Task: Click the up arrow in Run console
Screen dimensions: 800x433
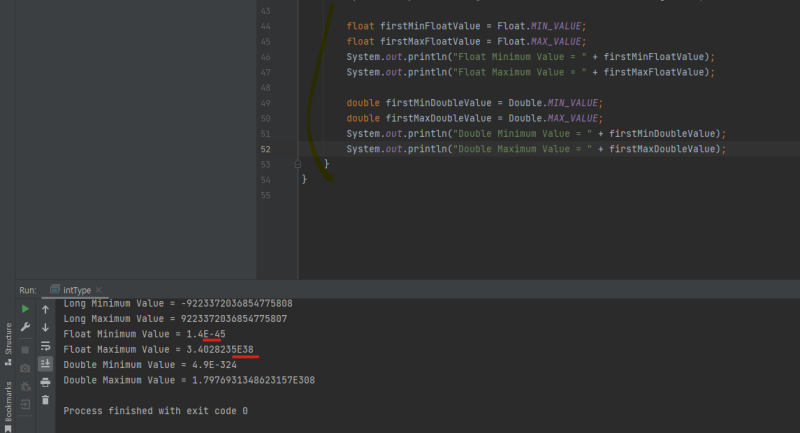Action: [45, 310]
